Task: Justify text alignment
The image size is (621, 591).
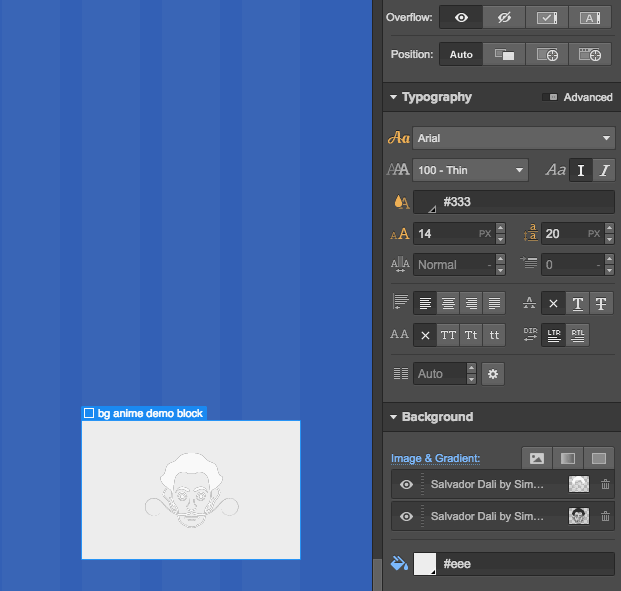Action: [494, 303]
